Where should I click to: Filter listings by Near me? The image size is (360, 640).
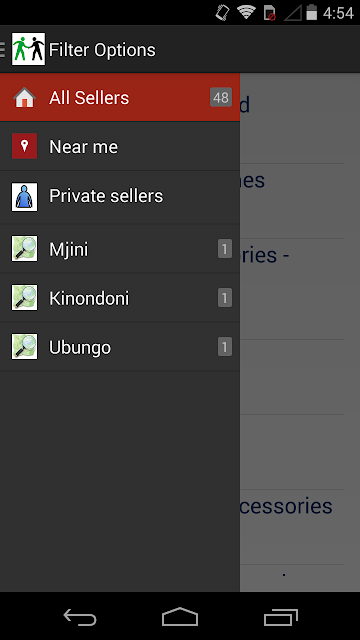120,146
